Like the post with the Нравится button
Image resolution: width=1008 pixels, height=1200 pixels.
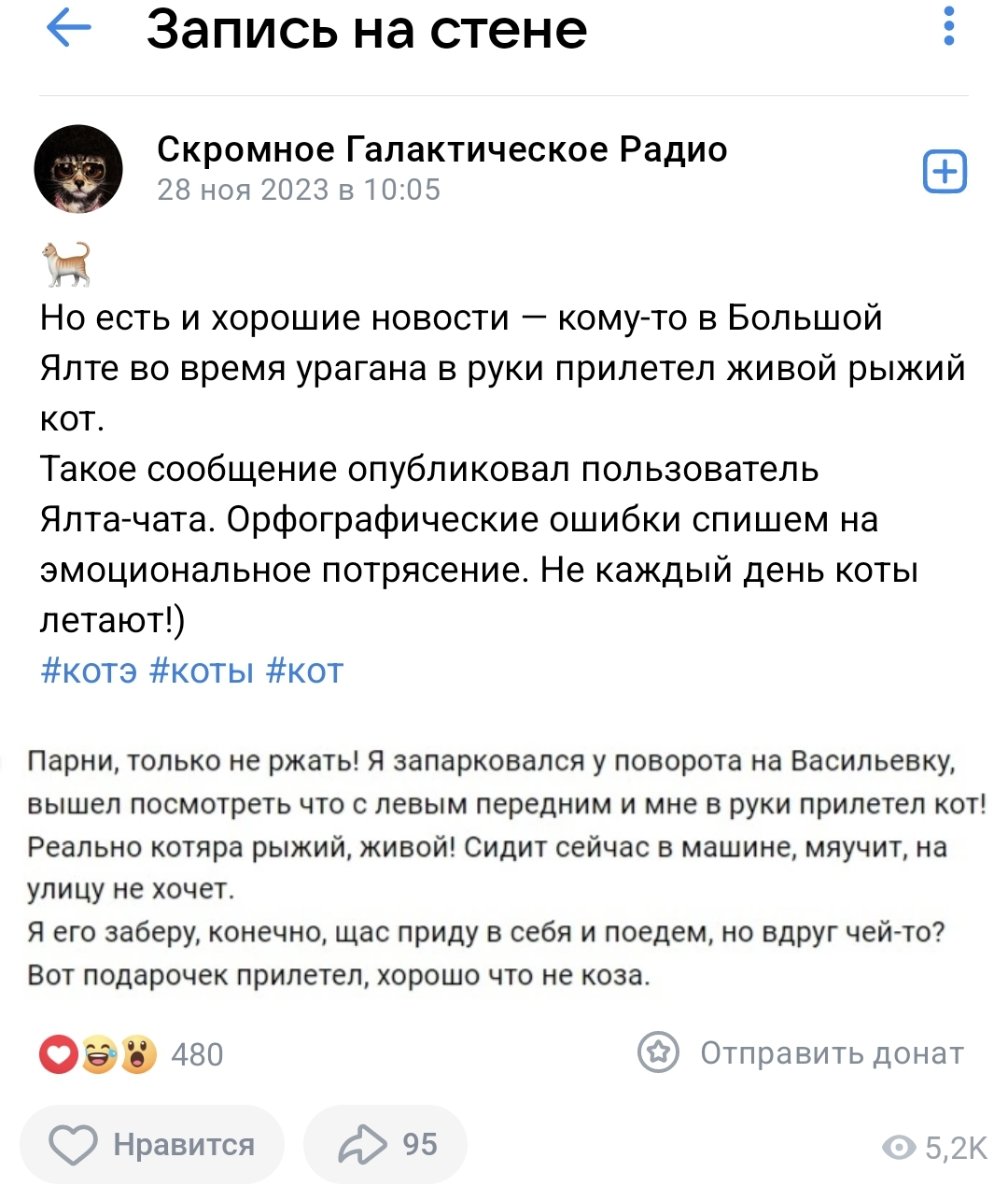tap(152, 1144)
